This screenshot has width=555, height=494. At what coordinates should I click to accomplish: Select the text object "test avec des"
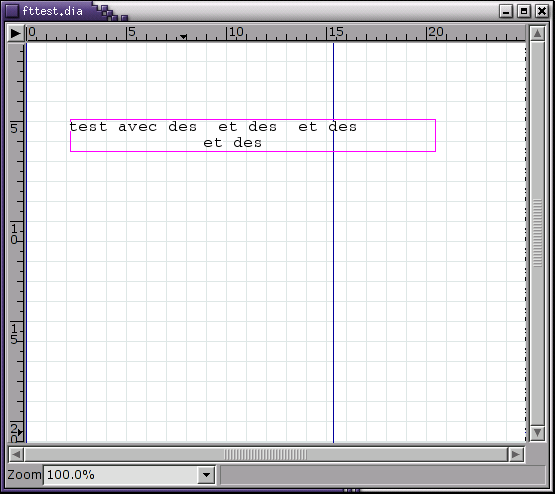(133, 127)
